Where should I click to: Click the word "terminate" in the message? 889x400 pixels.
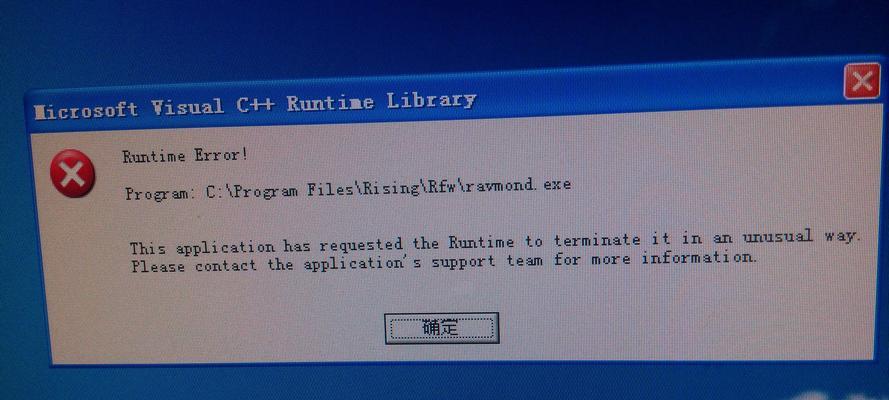(x=597, y=240)
